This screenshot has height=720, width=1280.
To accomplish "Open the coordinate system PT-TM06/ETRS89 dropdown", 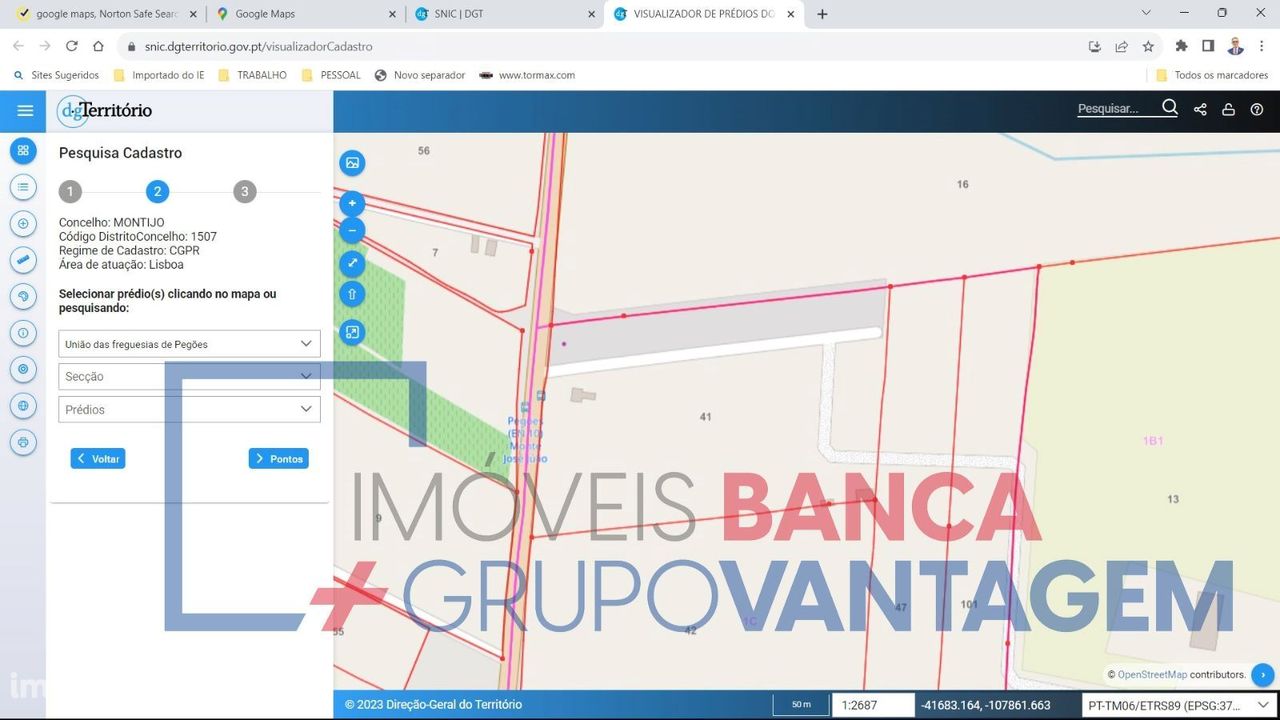I will coord(1180,705).
